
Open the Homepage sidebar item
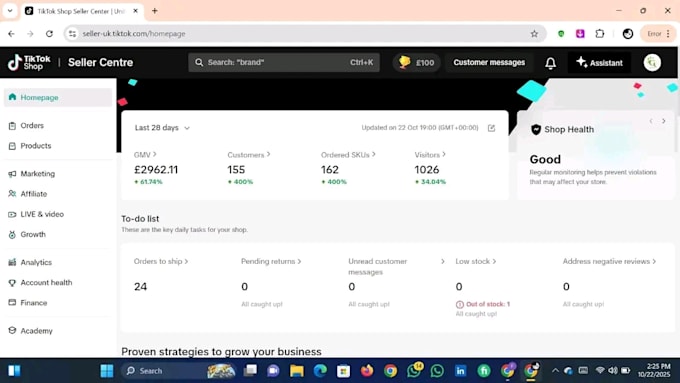pyautogui.click(x=58, y=98)
